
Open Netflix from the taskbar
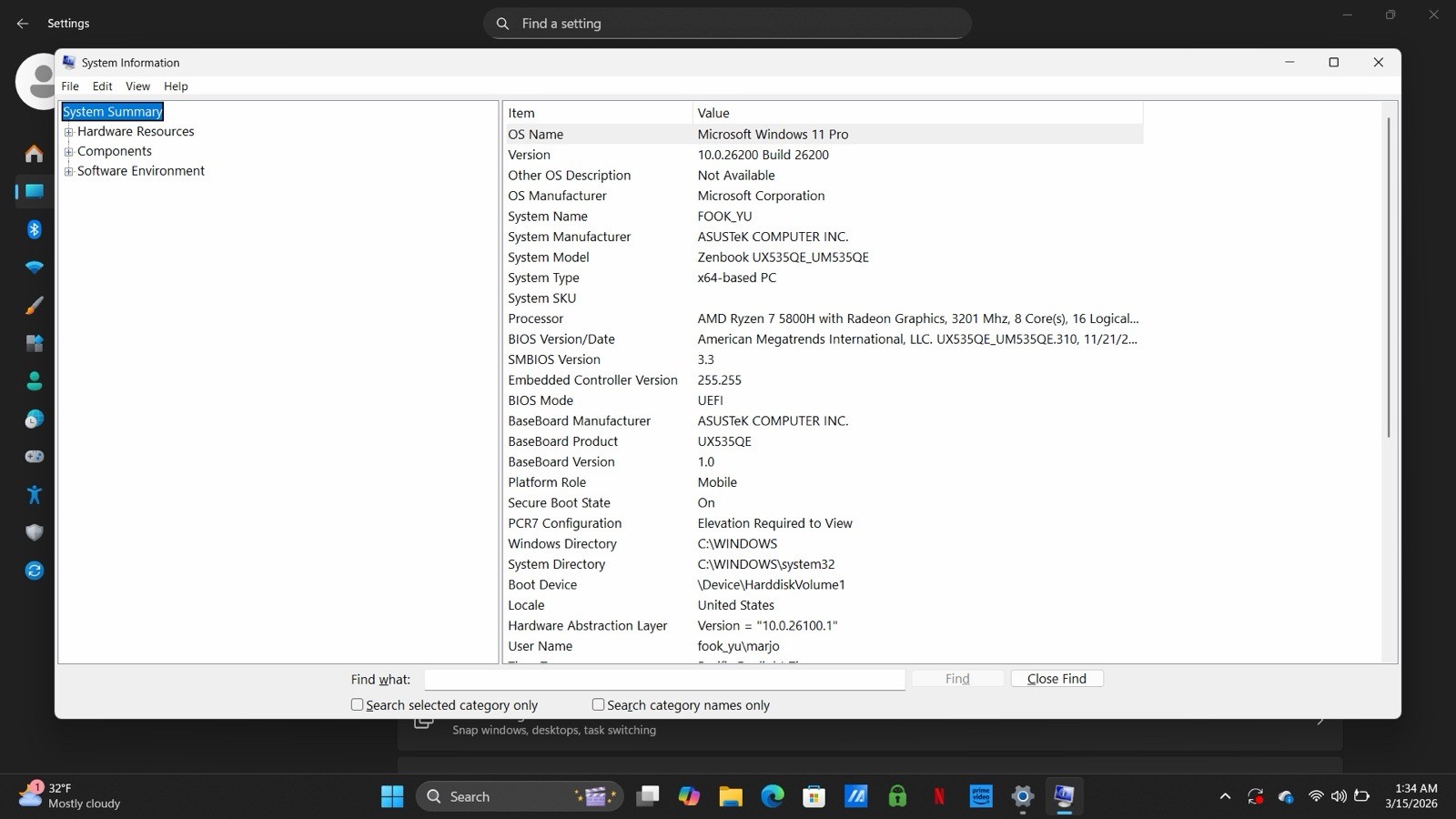tap(939, 796)
